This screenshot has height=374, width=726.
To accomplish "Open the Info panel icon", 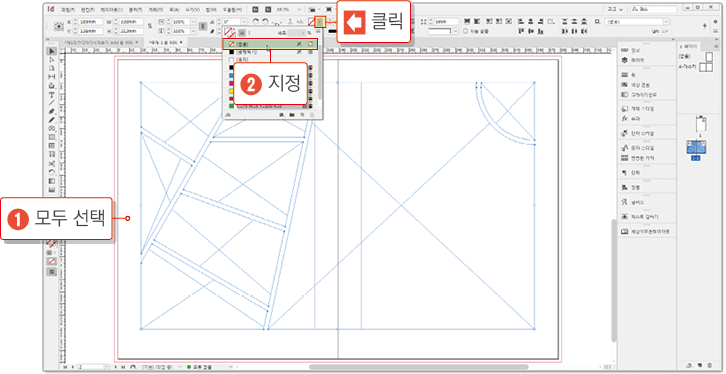I will pyautogui.click(x=624, y=50).
